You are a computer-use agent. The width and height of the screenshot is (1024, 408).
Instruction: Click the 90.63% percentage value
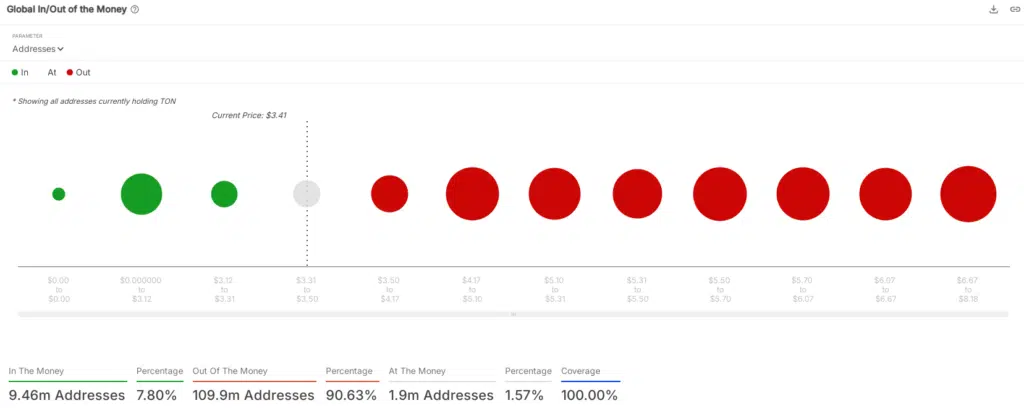351,395
